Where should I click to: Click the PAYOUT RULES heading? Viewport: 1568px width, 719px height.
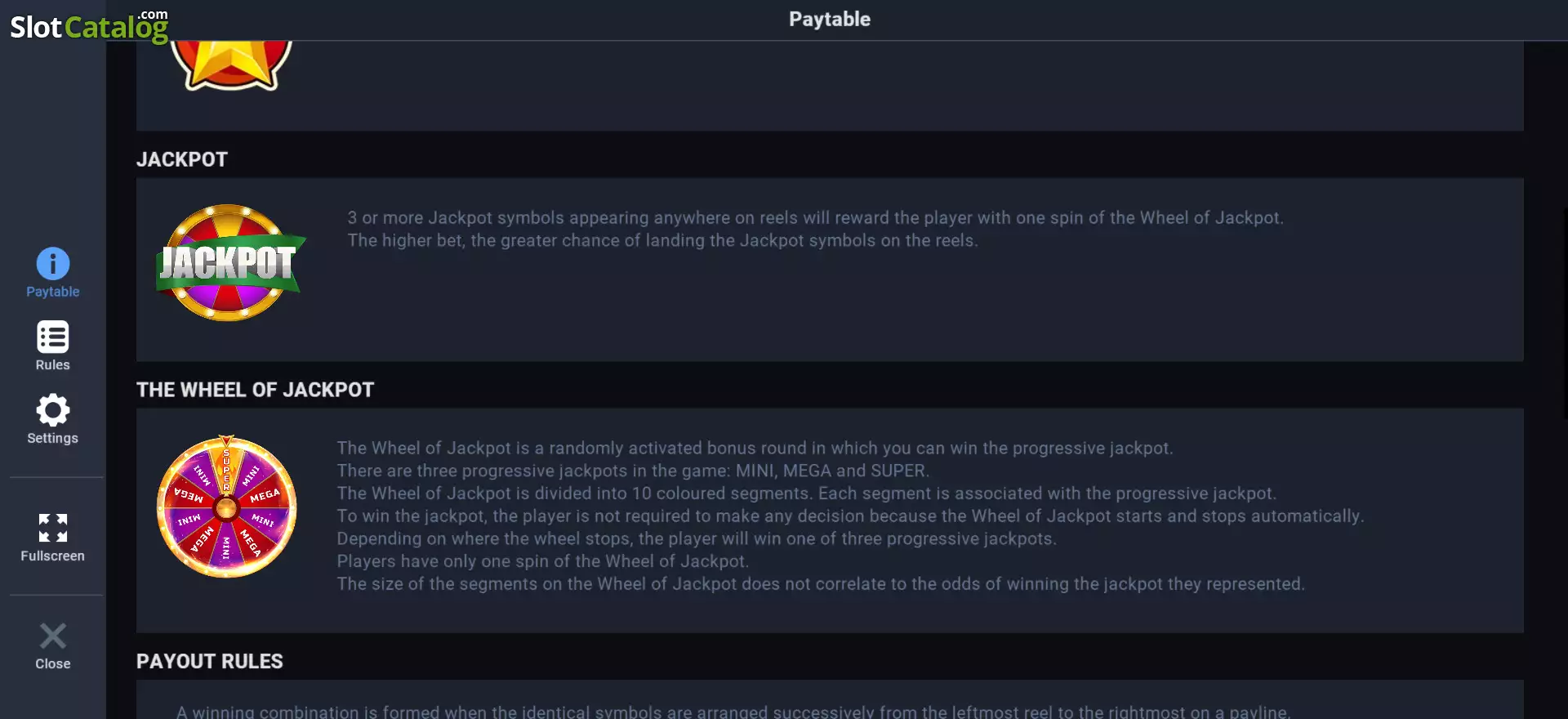click(210, 661)
